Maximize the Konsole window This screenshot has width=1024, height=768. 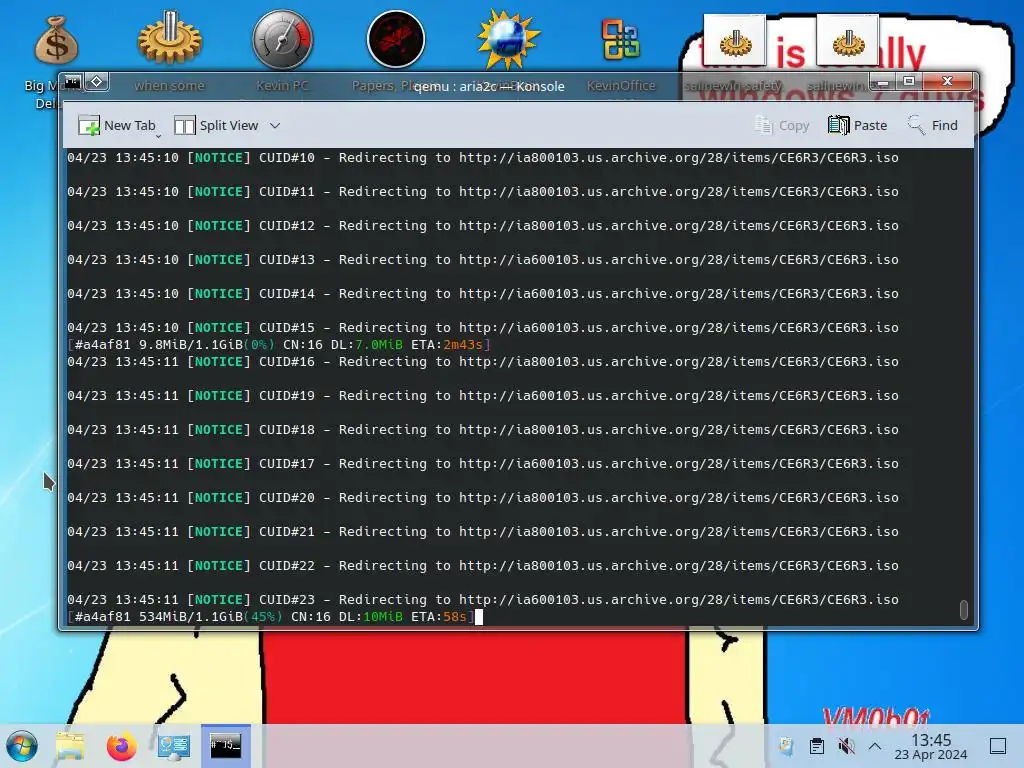pyautogui.click(x=908, y=82)
